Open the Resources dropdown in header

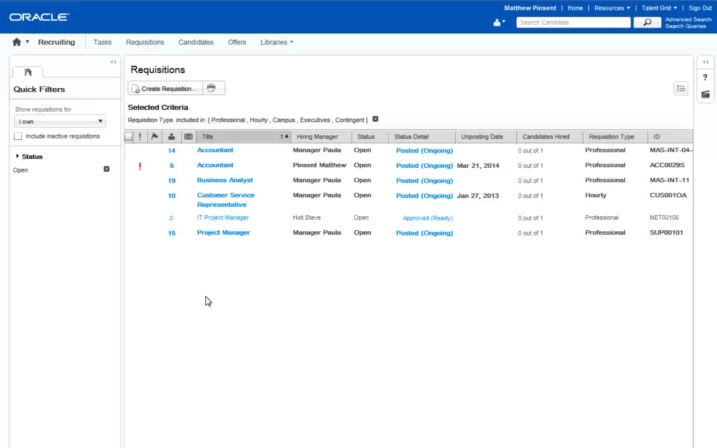click(611, 8)
